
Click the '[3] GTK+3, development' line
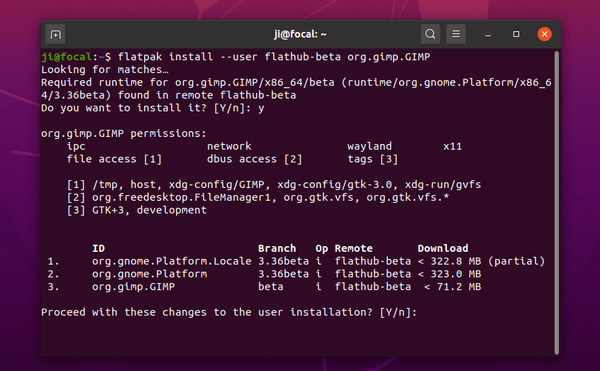(x=137, y=210)
